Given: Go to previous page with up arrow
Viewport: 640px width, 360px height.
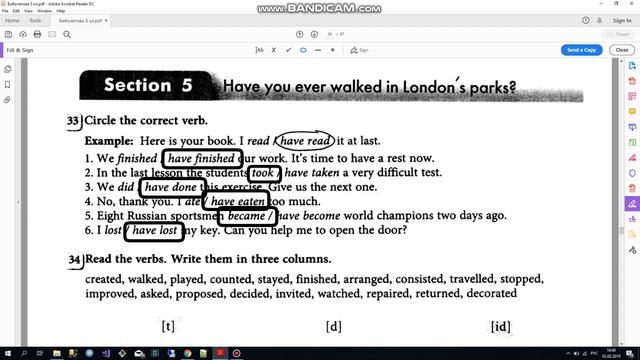Looking at the screenshot, I should (300, 35).
